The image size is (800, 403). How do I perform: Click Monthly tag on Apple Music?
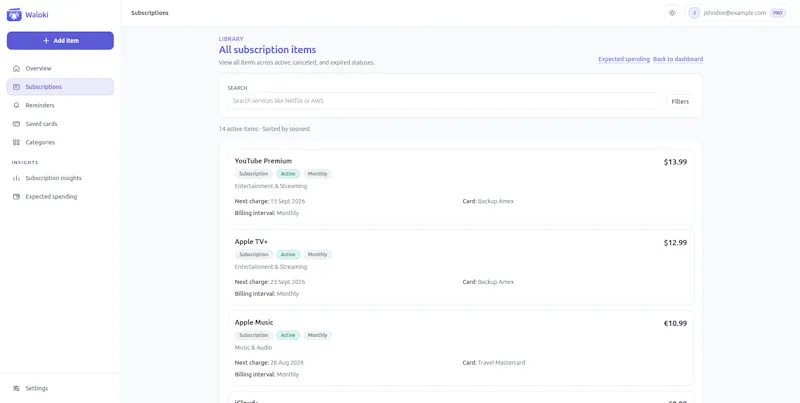coord(317,335)
